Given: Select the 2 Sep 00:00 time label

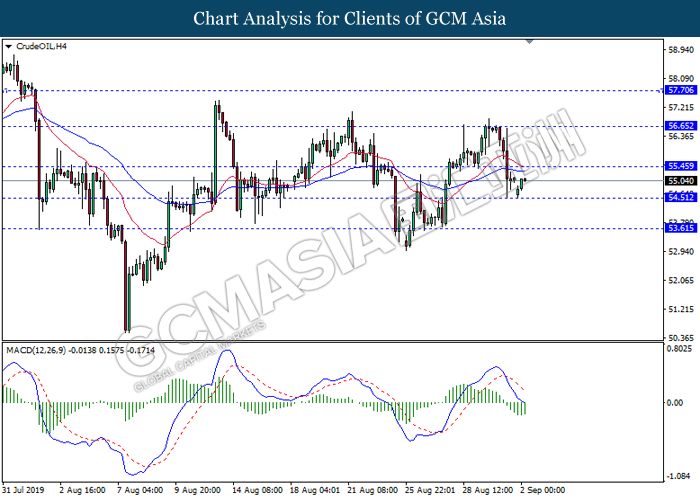Looking at the screenshot, I should pos(542,490).
